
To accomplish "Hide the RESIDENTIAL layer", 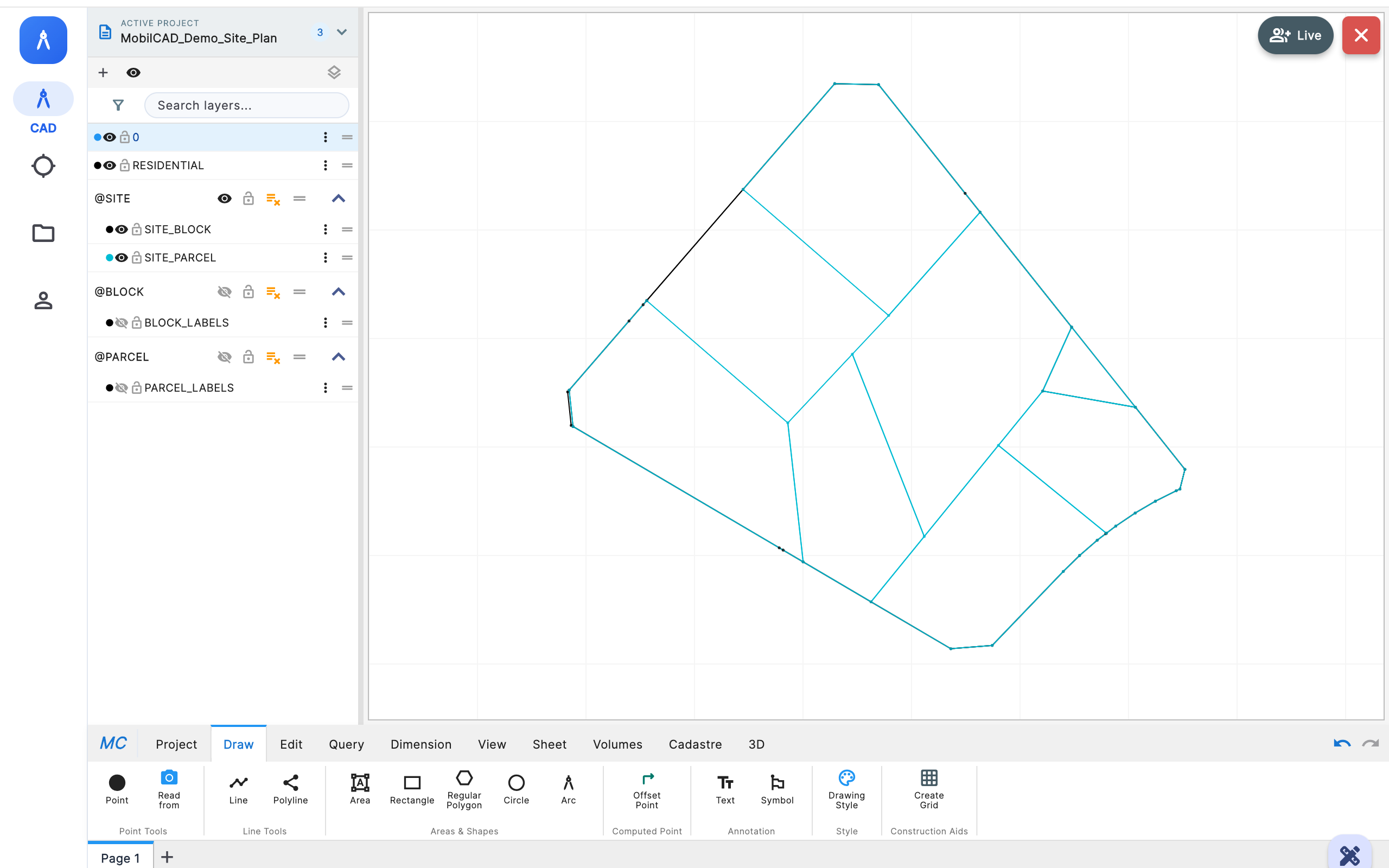I will 110,165.
